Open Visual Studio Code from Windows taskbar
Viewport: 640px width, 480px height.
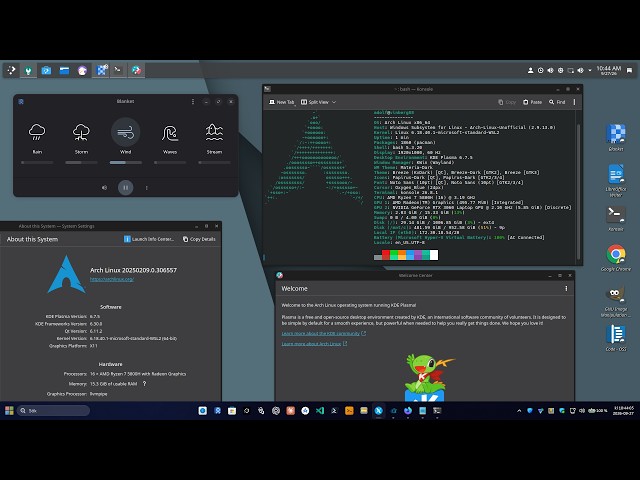[x=320, y=411]
